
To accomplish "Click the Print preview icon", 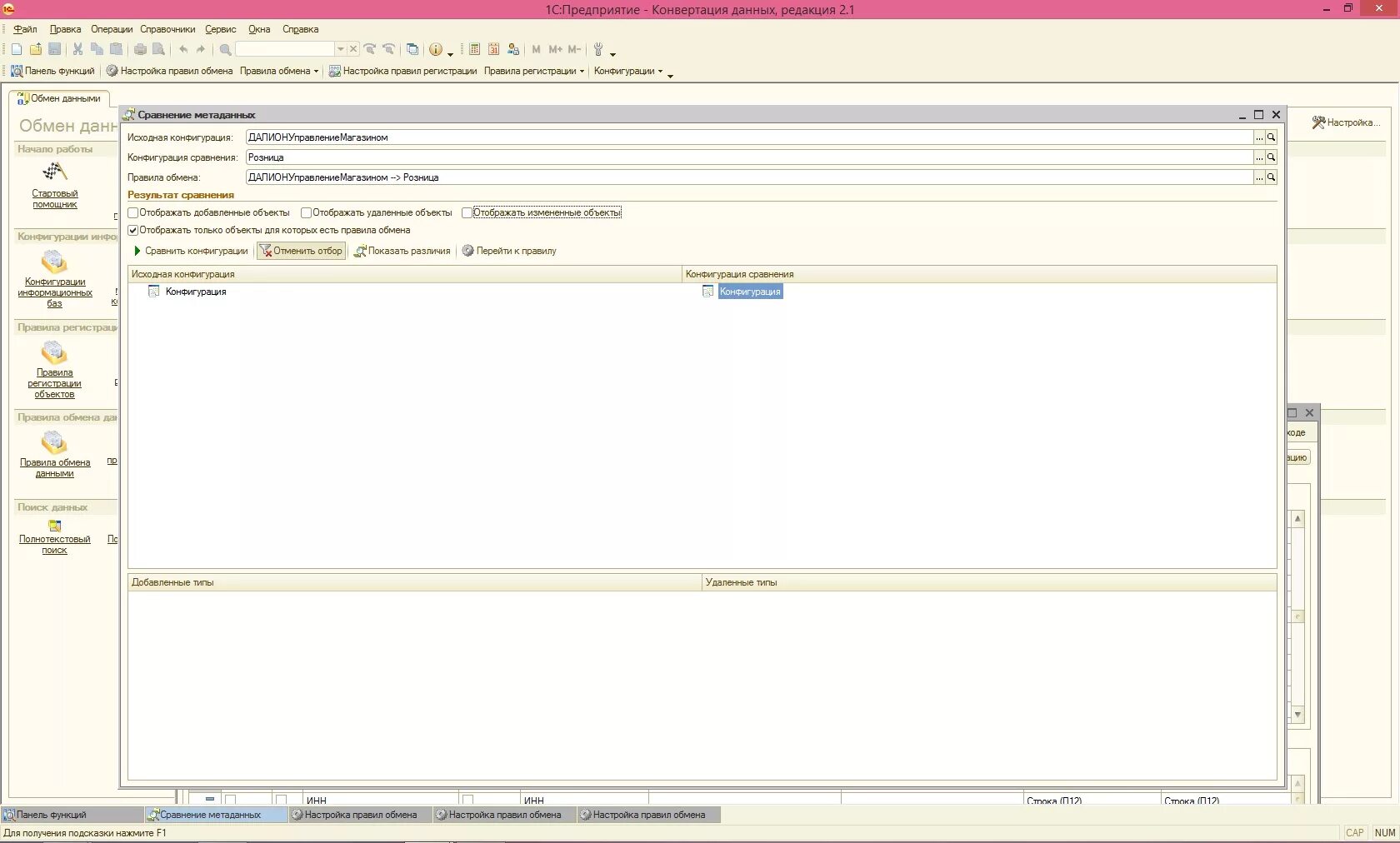I will point(158,49).
